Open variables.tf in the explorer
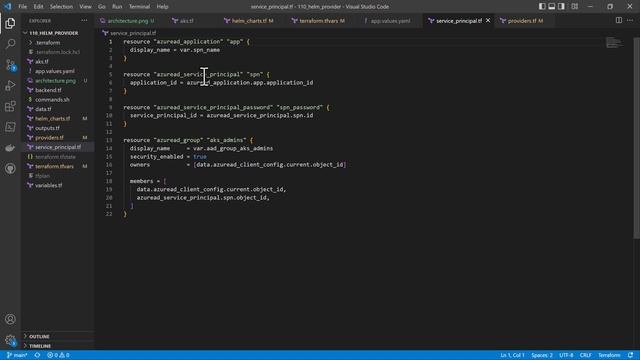The width and height of the screenshot is (640, 360). pos(49,185)
